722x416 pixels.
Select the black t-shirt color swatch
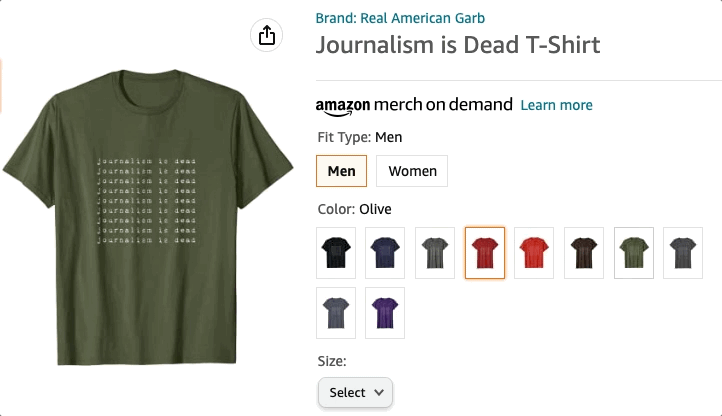[336, 253]
